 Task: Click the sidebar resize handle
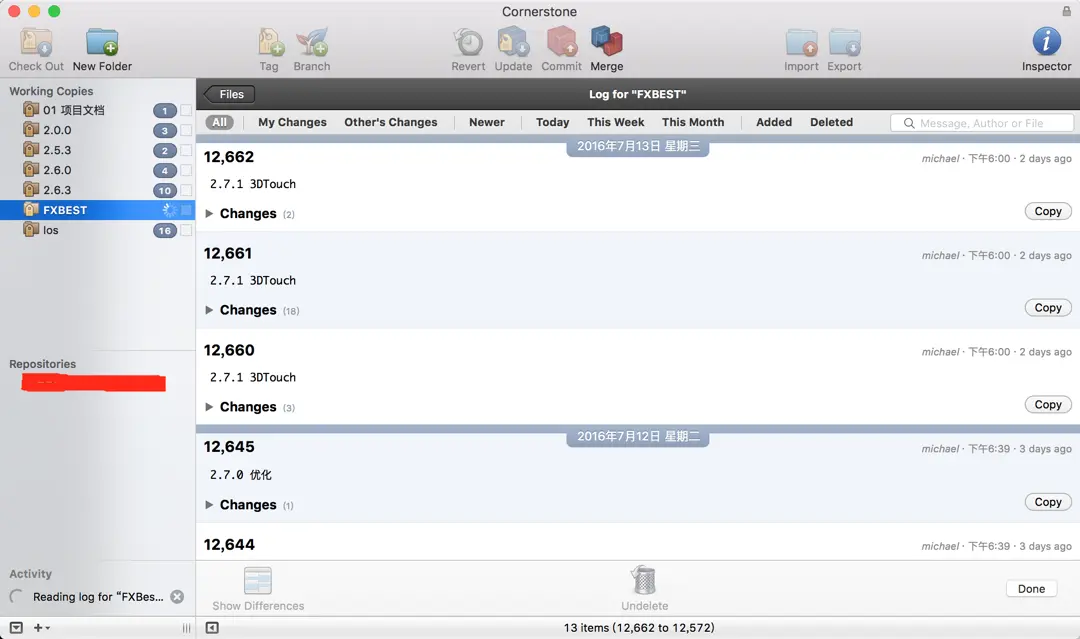click(186, 628)
